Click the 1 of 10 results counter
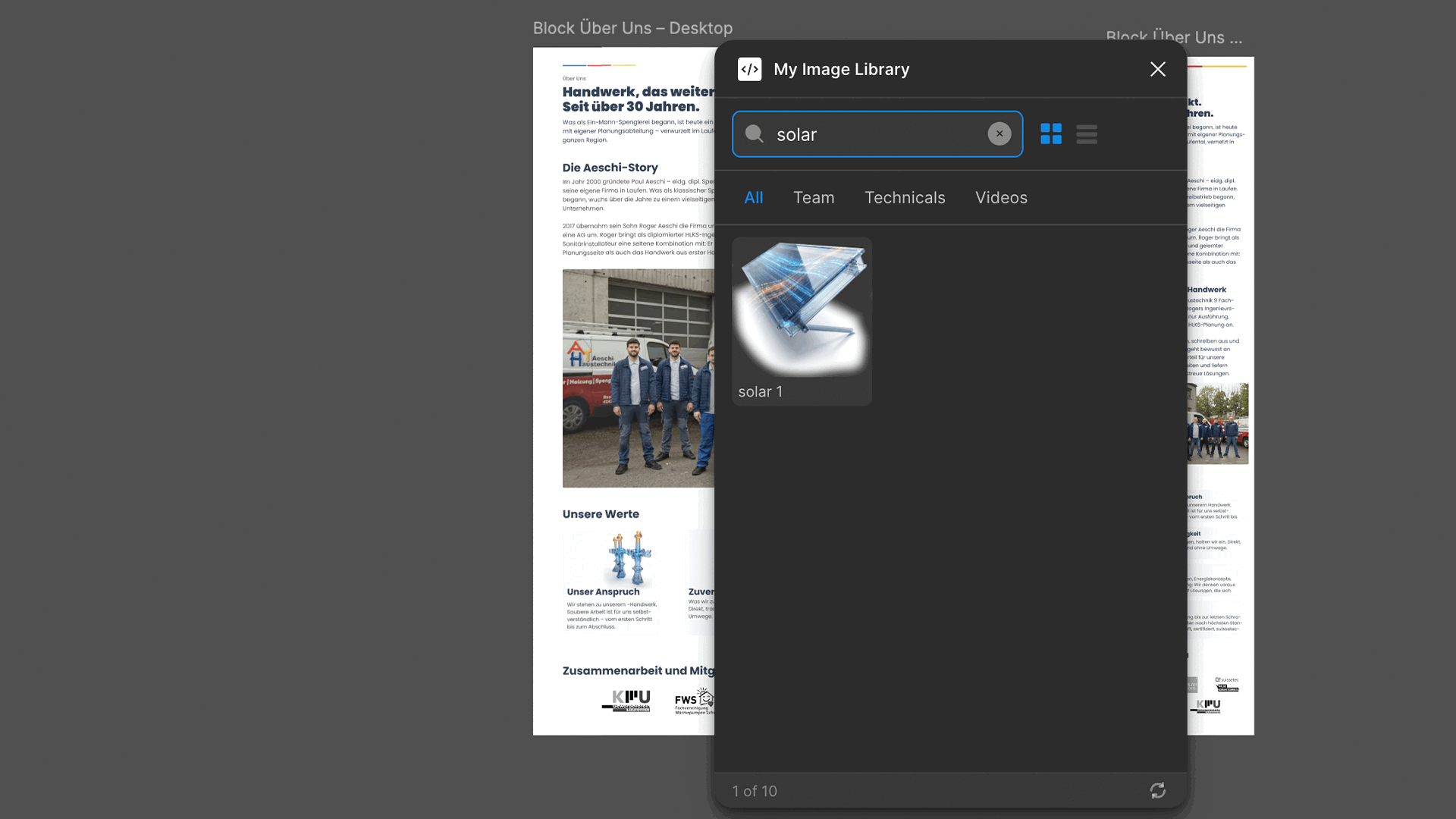 pos(754,791)
